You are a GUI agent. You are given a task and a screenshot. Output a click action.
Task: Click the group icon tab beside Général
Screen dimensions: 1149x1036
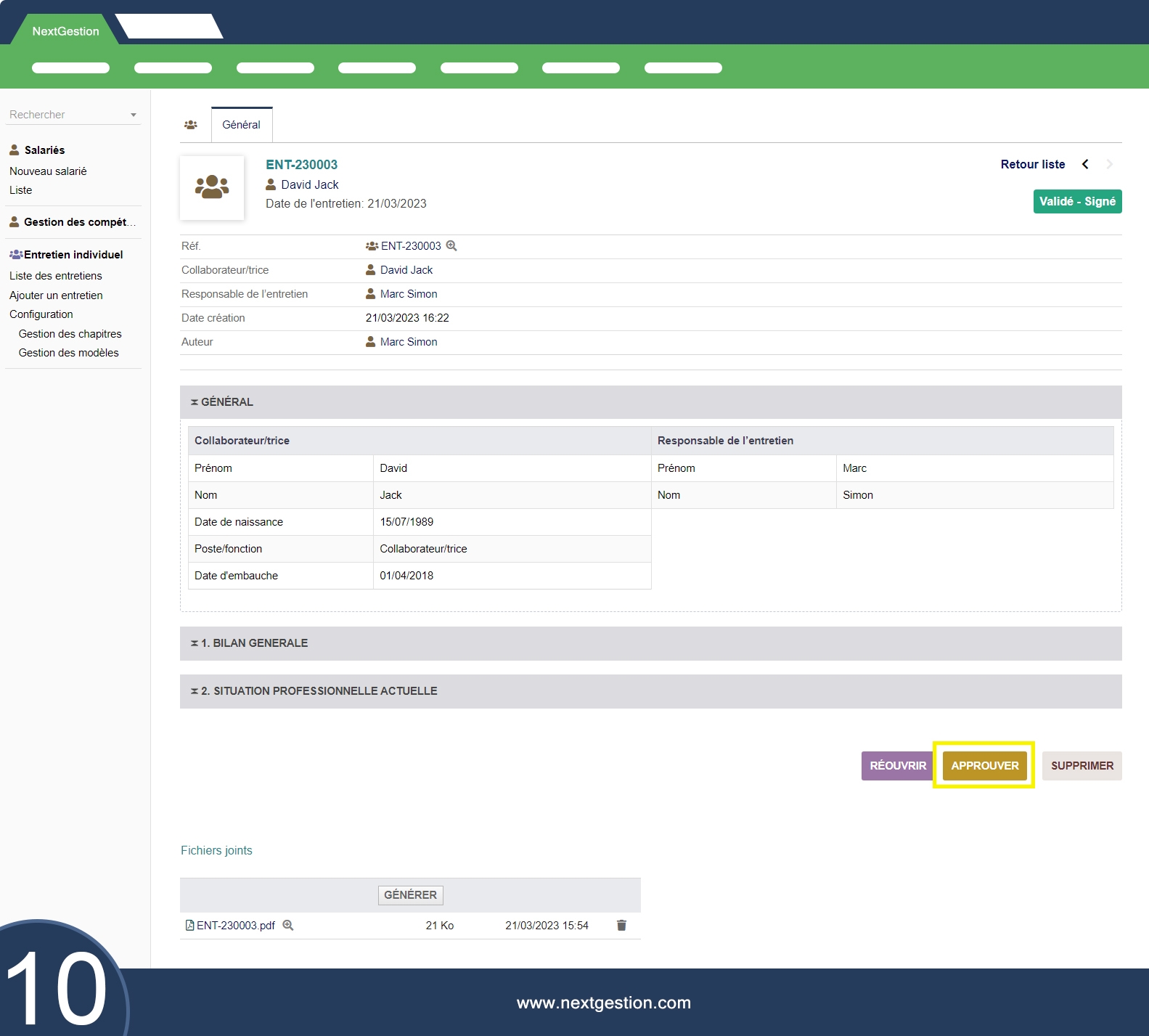190,125
